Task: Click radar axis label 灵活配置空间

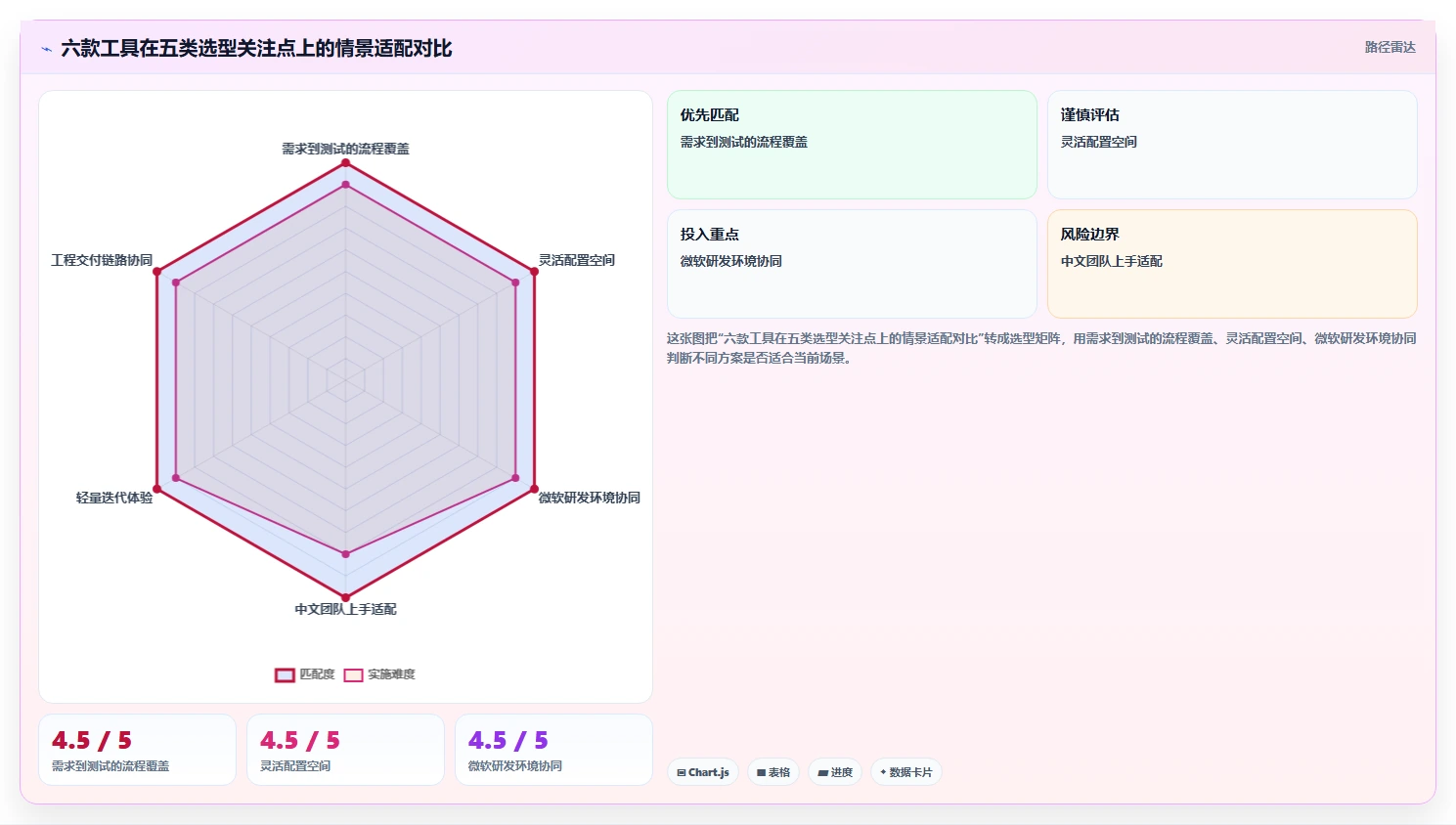Action: pyautogui.click(x=577, y=260)
